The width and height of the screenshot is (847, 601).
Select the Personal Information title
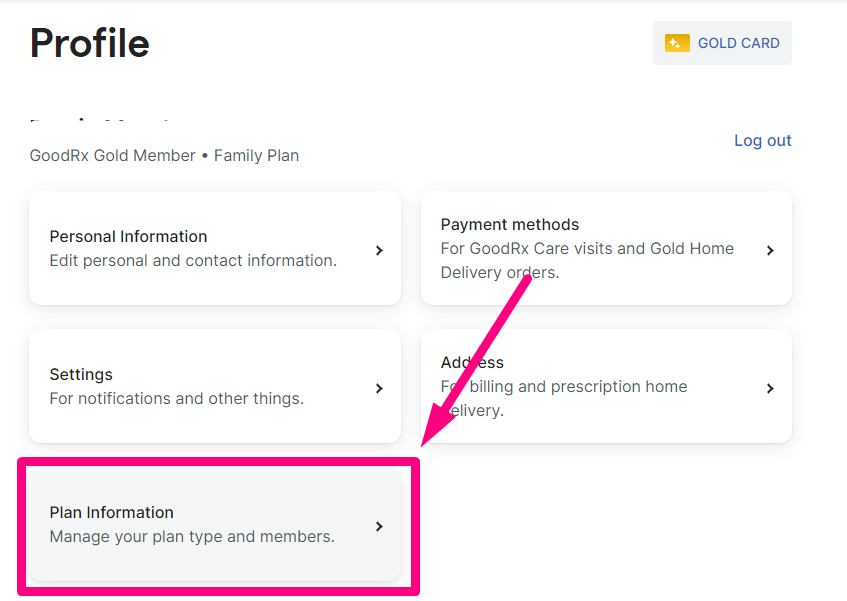tap(129, 237)
